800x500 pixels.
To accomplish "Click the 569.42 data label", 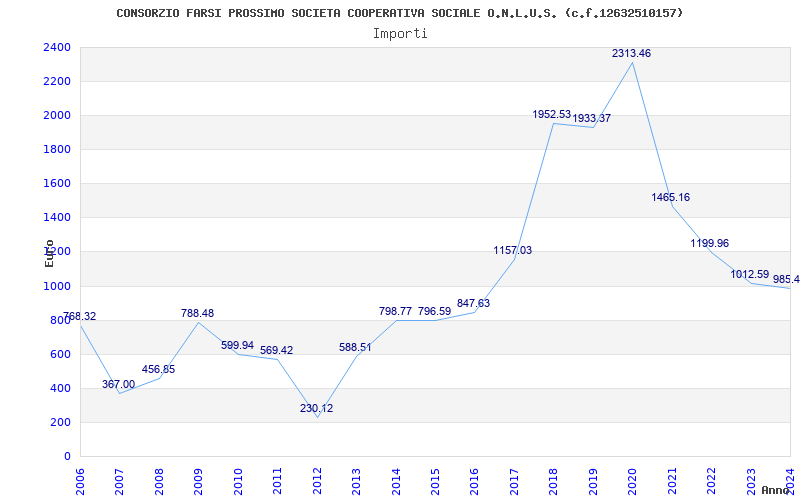I will (277, 351).
